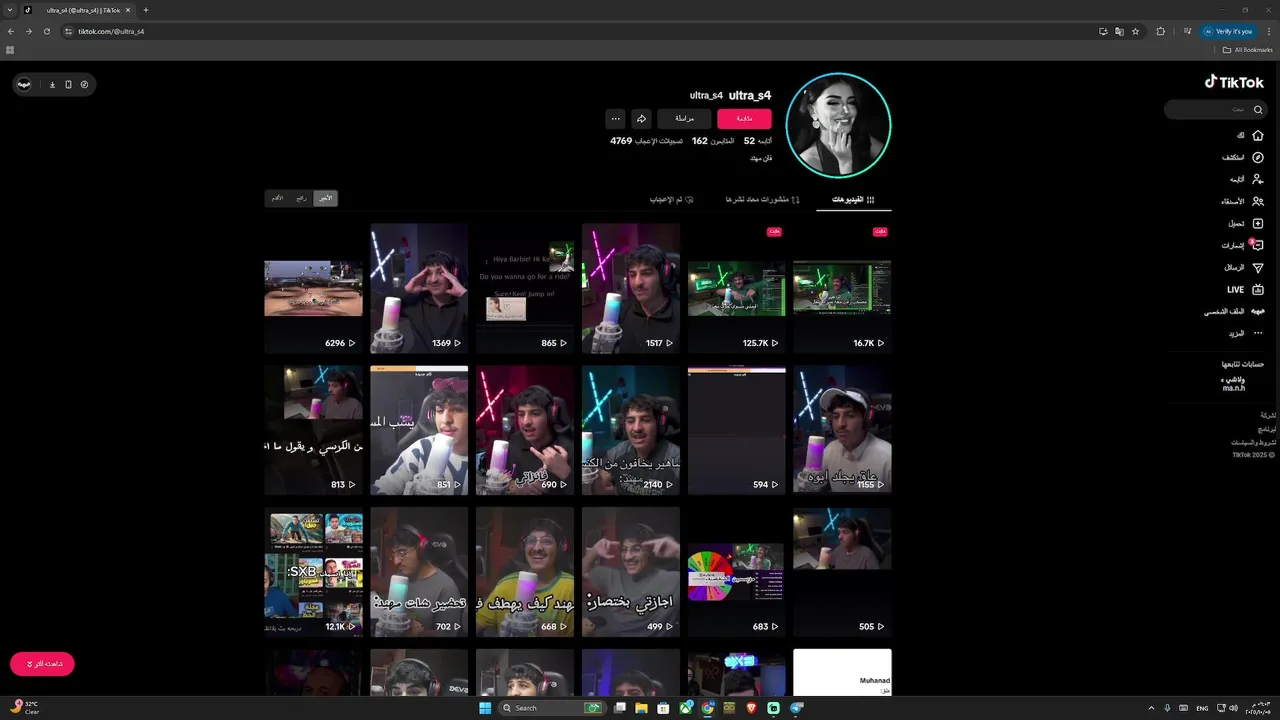Click the TikTok logo in sidebar
This screenshot has width=1280, height=720.
(x=1234, y=82)
